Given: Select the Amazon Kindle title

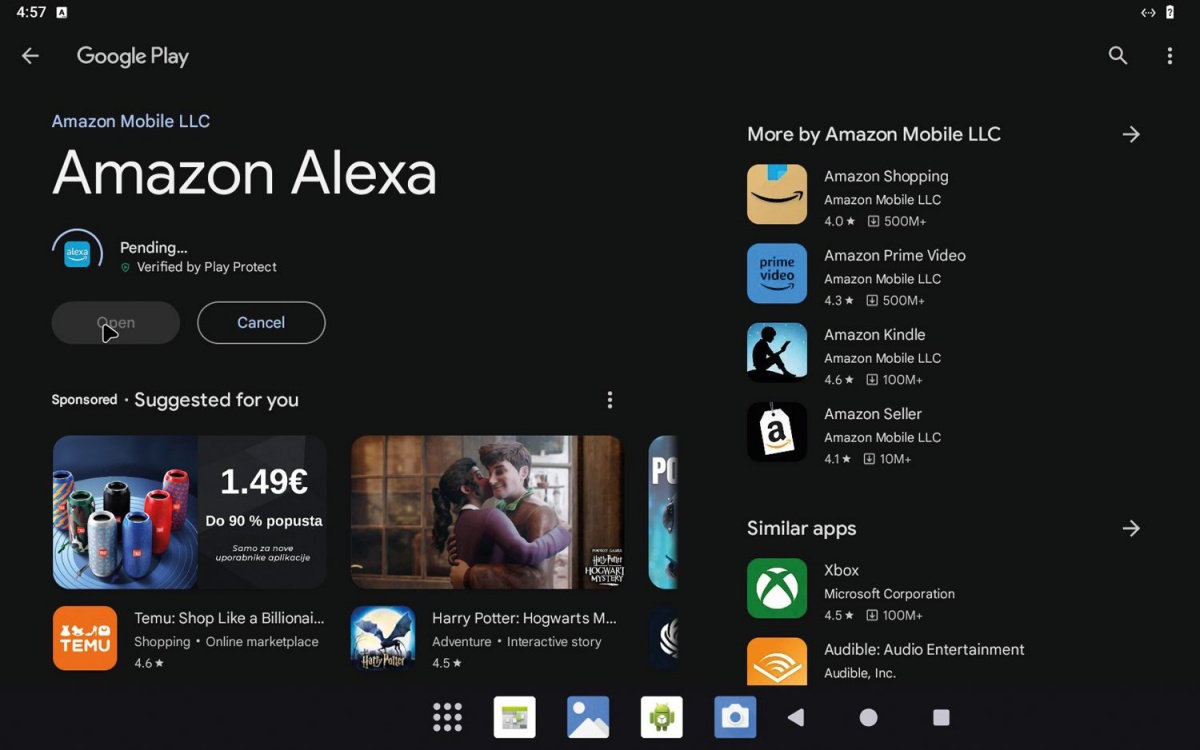Looking at the screenshot, I should click(875, 334).
